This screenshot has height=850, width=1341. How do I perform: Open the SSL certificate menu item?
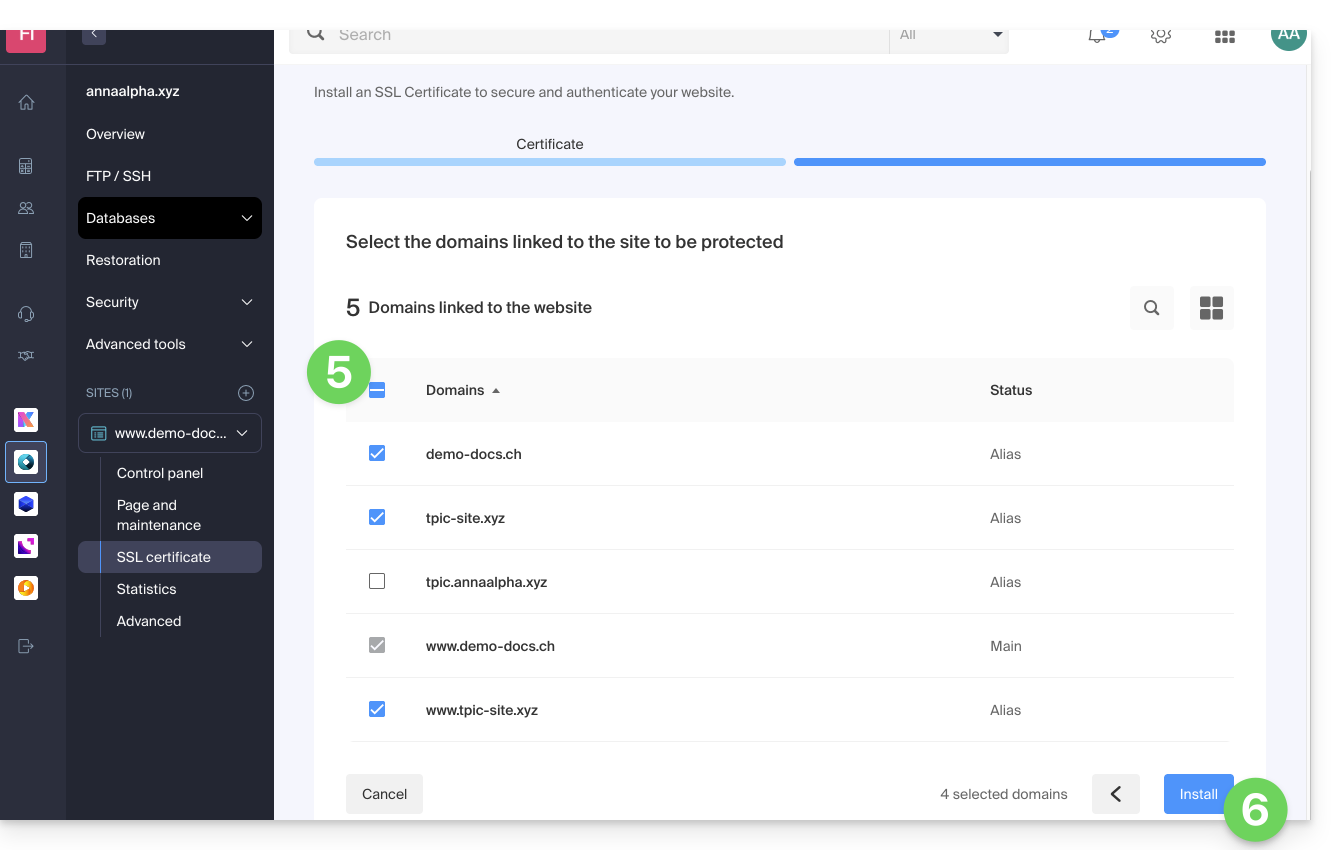pyautogui.click(x=164, y=557)
